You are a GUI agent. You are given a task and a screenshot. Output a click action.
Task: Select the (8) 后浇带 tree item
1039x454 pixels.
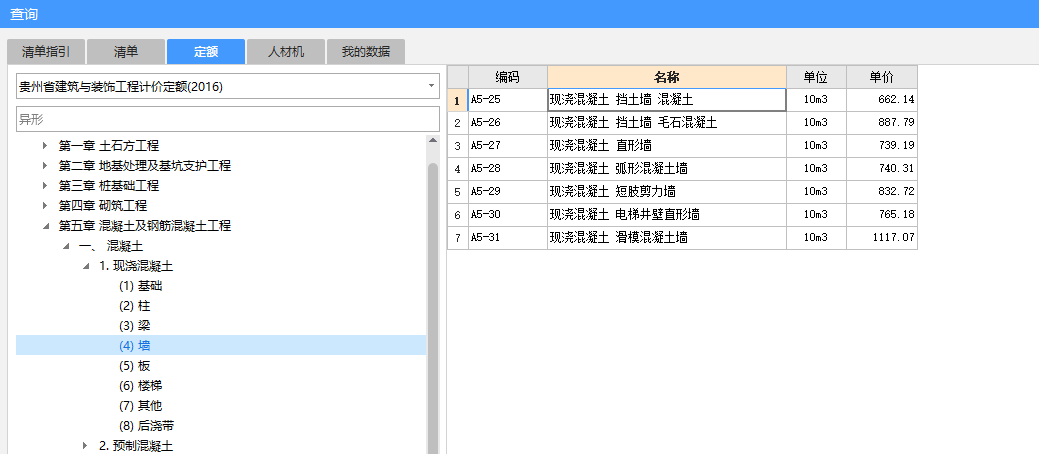(x=146, y=426)
